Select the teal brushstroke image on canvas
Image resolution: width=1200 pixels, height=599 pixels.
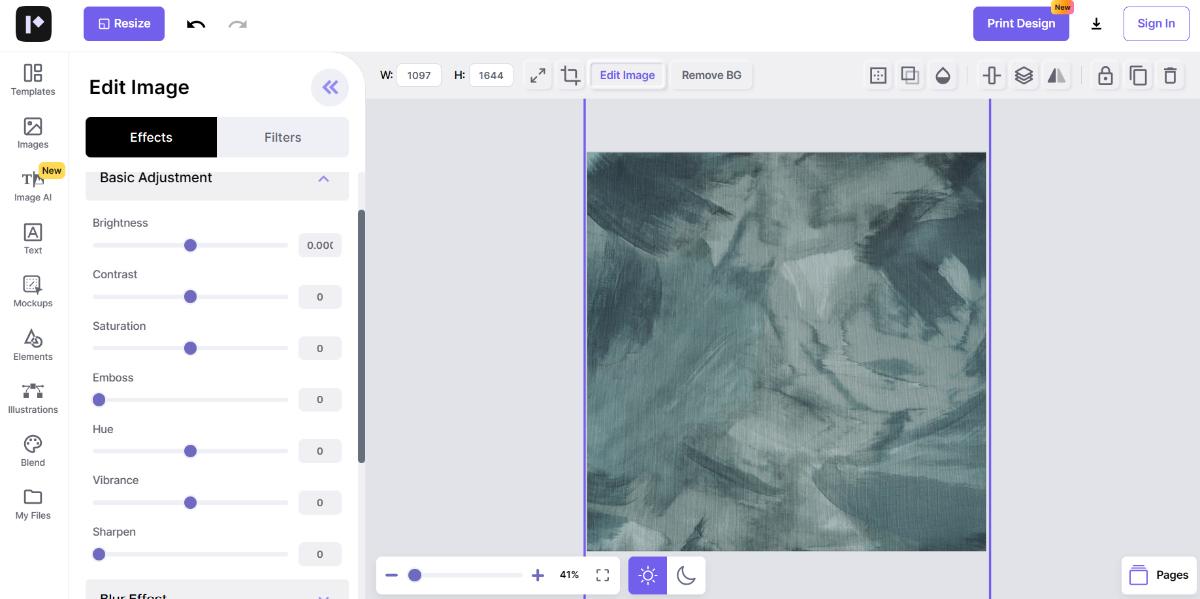[786, 351]
